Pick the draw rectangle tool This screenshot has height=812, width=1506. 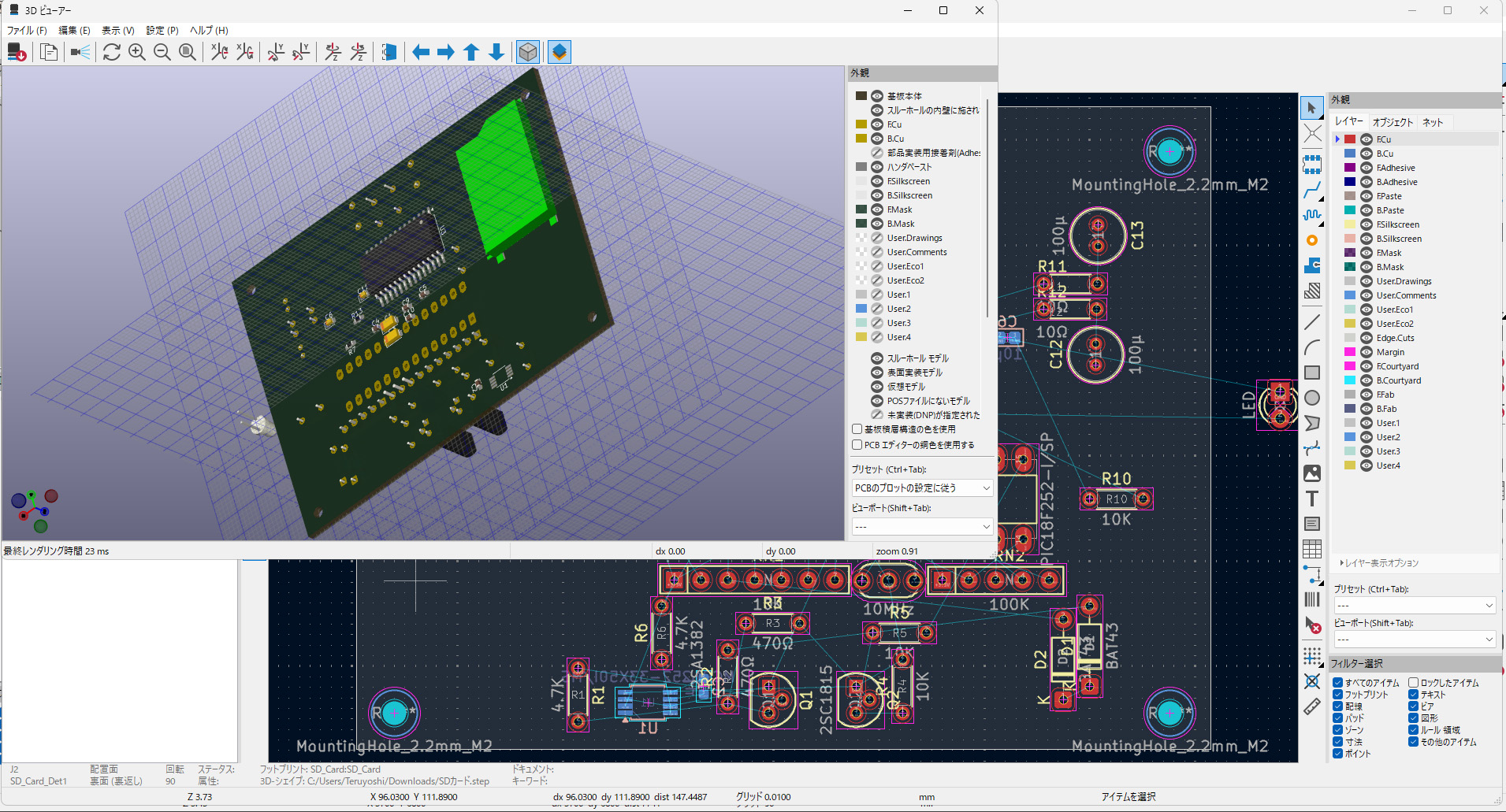(1312, 373)
